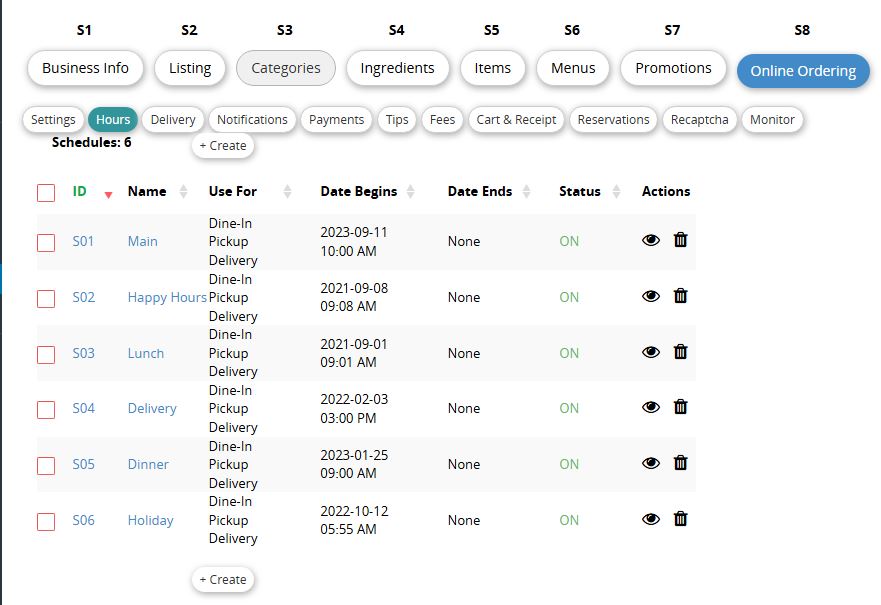Click the trash icon for Main schedule
The height and width of the screenshot is (605, 881).
[x=680, y=240]
